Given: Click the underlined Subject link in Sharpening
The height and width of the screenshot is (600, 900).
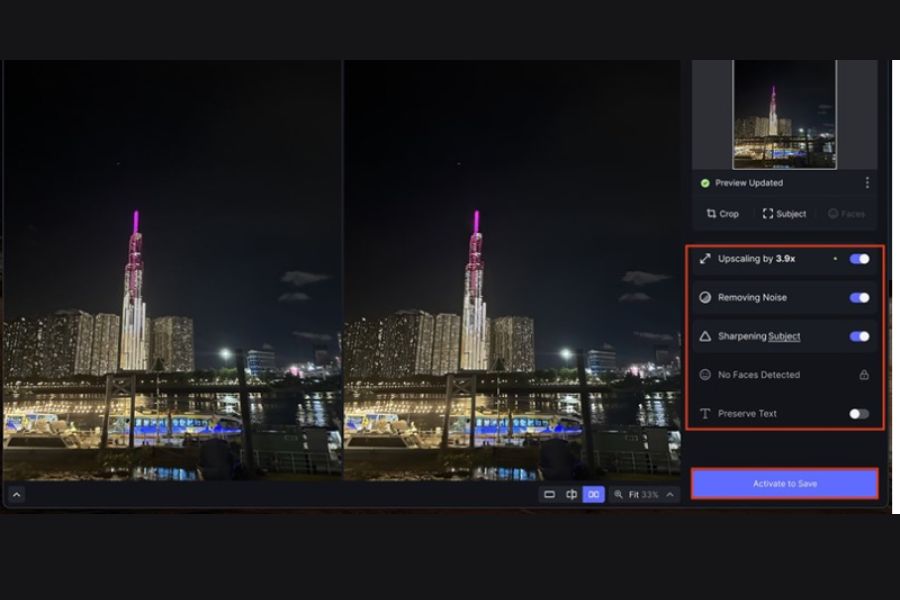Looking at the screenshot, I should coord(784,337).
